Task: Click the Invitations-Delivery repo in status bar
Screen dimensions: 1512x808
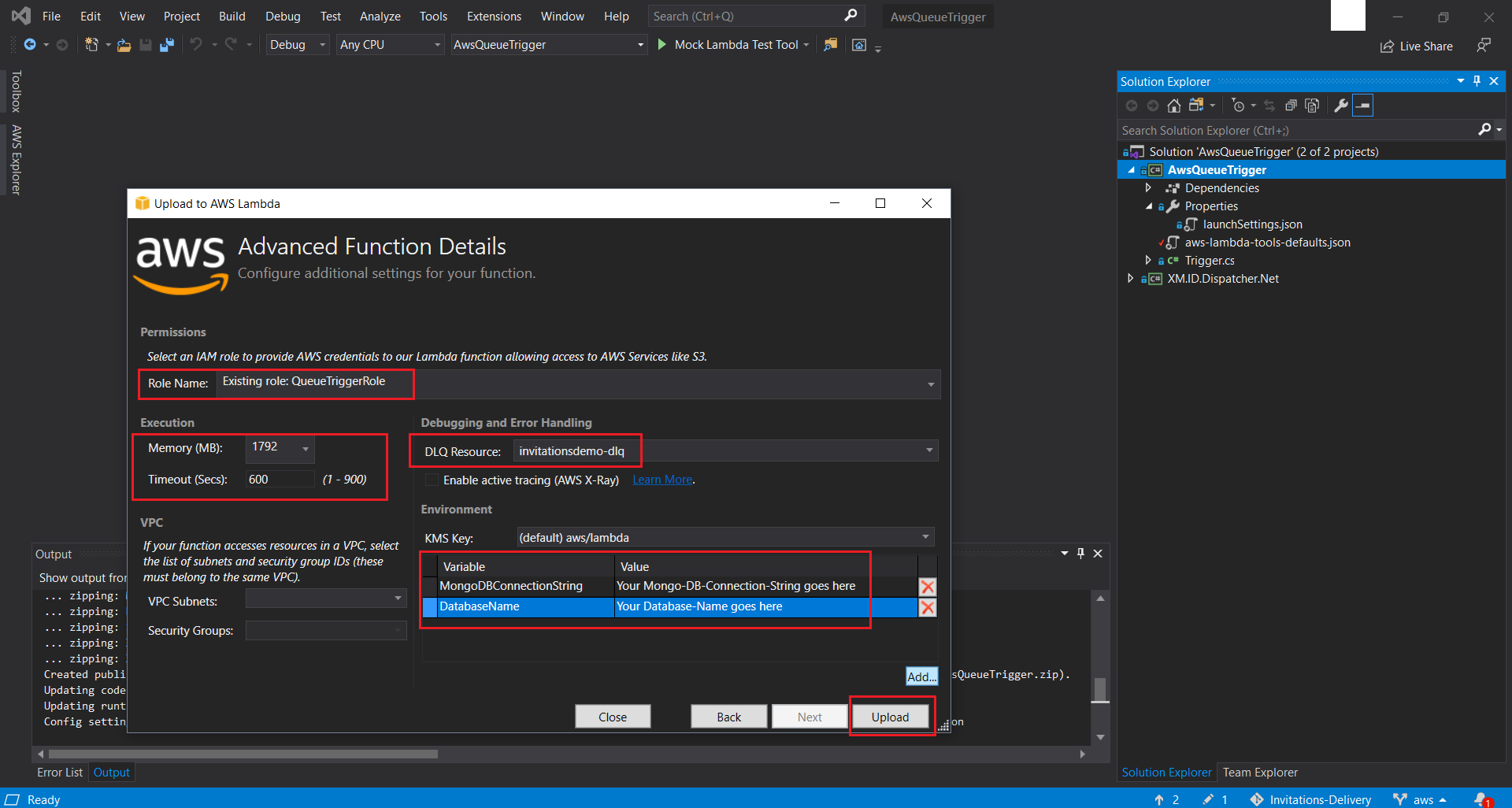Action: point(1310,799)
